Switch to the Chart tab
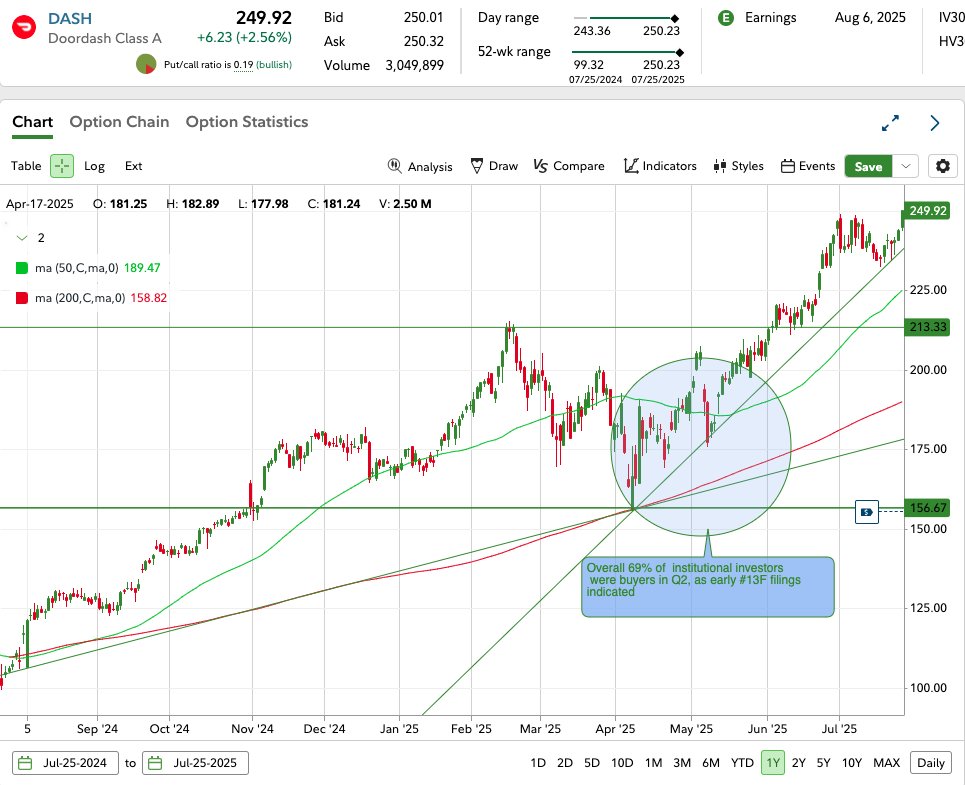965x785 pixels. (x=33, y=122)
